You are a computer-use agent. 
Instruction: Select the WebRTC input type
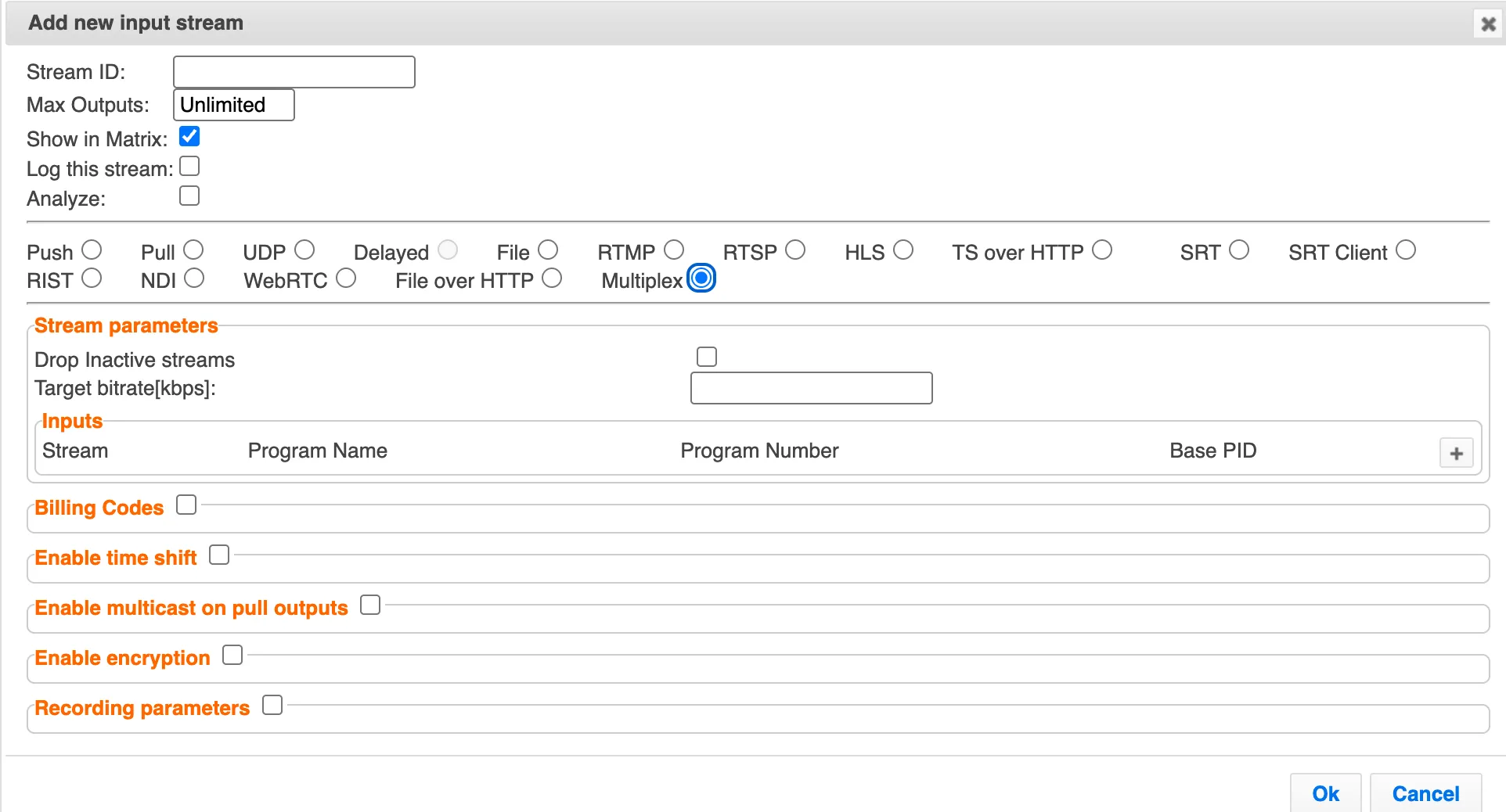pos(346,278)
